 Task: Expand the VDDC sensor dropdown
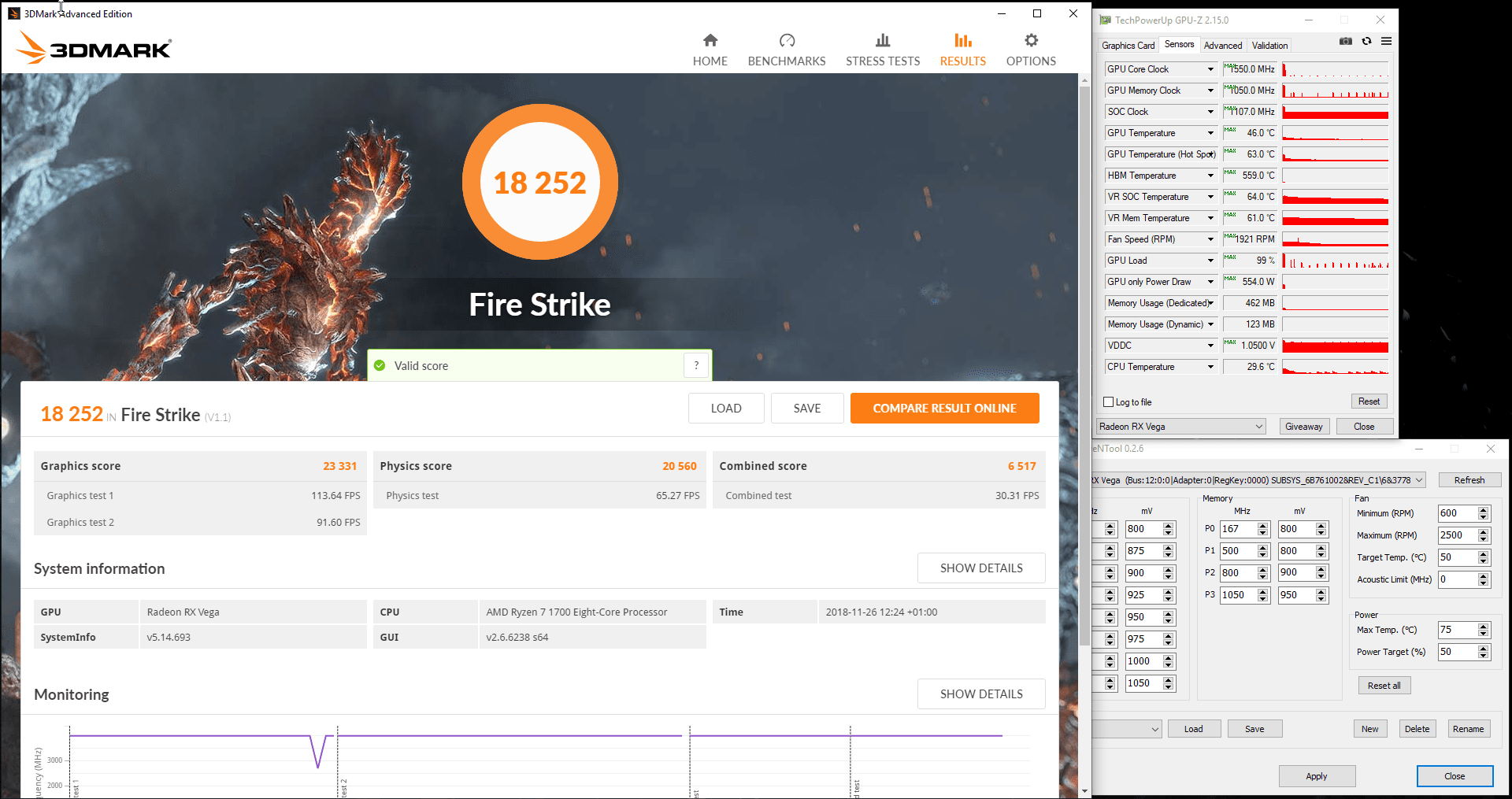click(1210, 346)
